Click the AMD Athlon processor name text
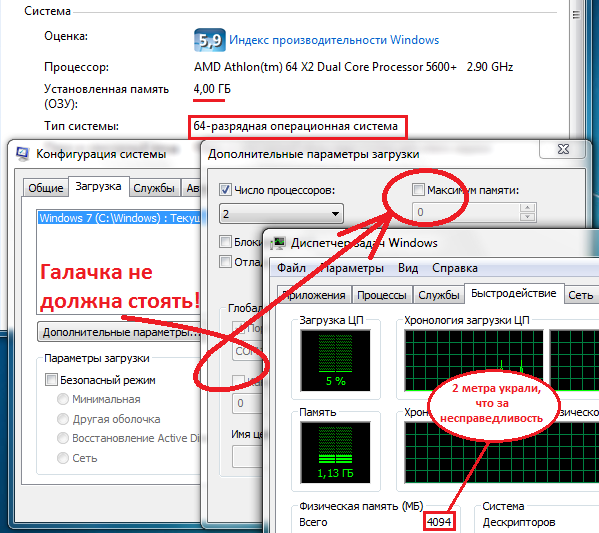This screenshot has width=599, height=533. (325, 67)
